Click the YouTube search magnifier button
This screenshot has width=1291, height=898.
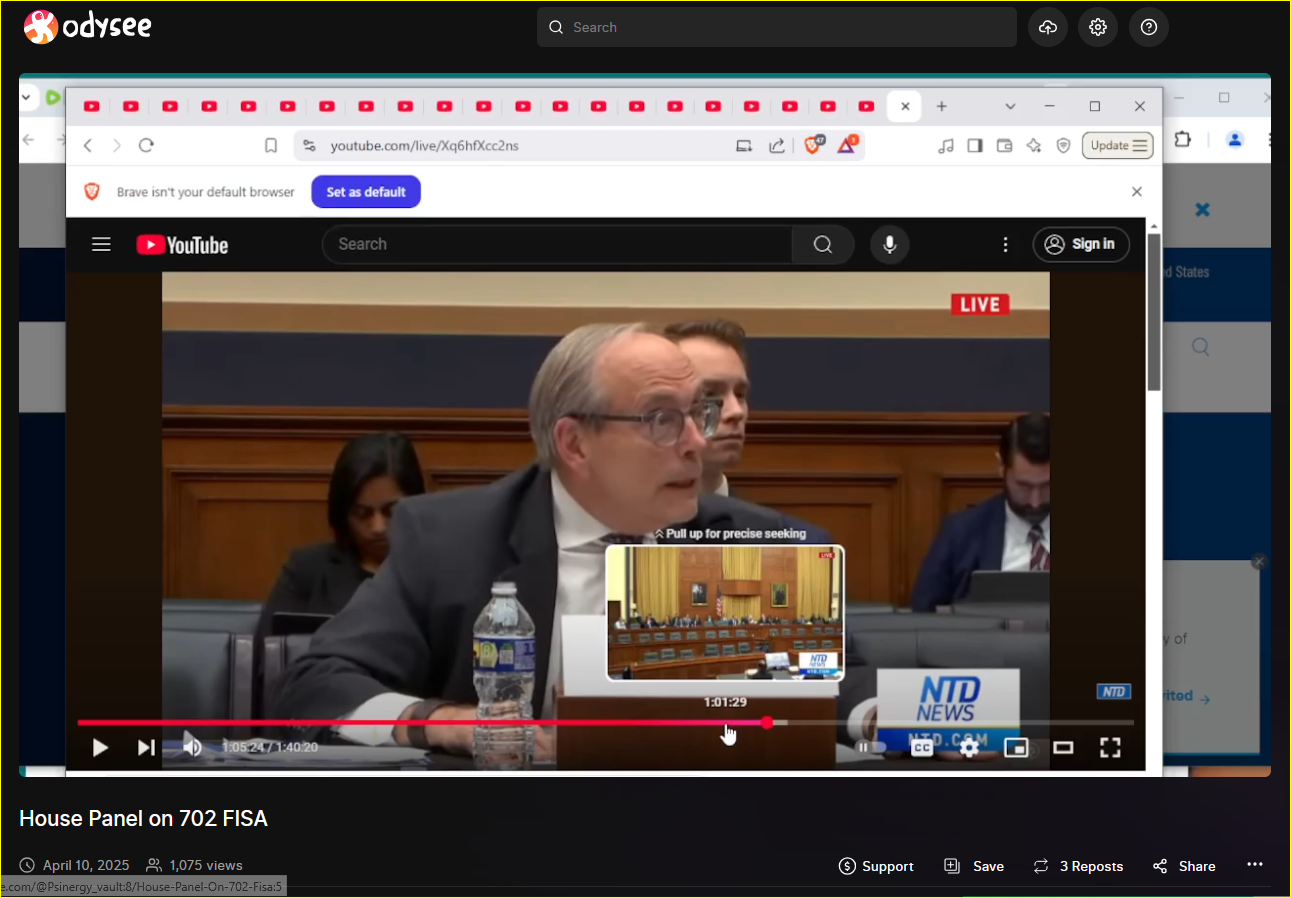pyautogui.click(x=823, y=244)
